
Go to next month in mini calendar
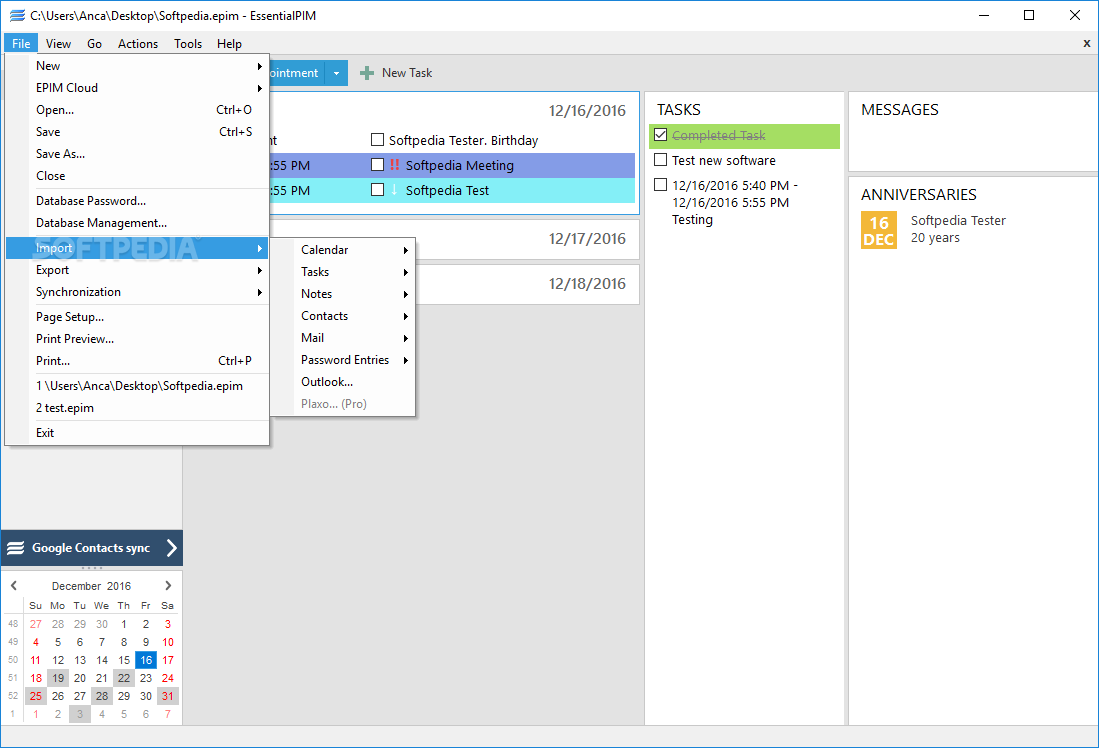click(168, 585)
